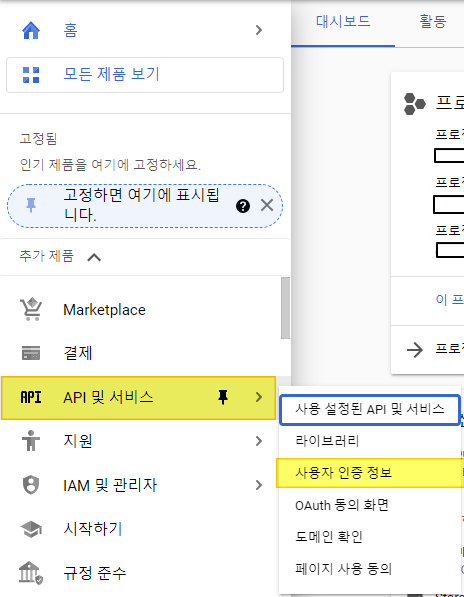Click the Marketplace cart icon
The image size is (464, 597).
(31, 309)
